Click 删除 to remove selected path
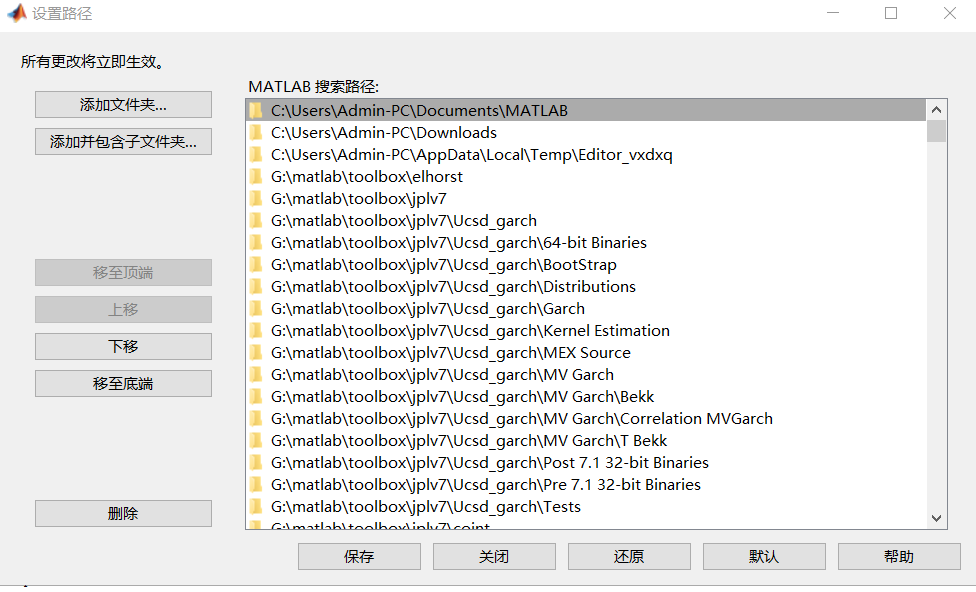Image resolution: width=976 pixels, height=592 pixels. coord(123,514)
